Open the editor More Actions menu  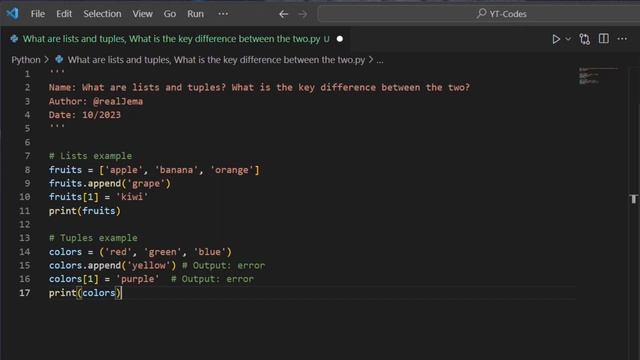click(x=622, y=39)
